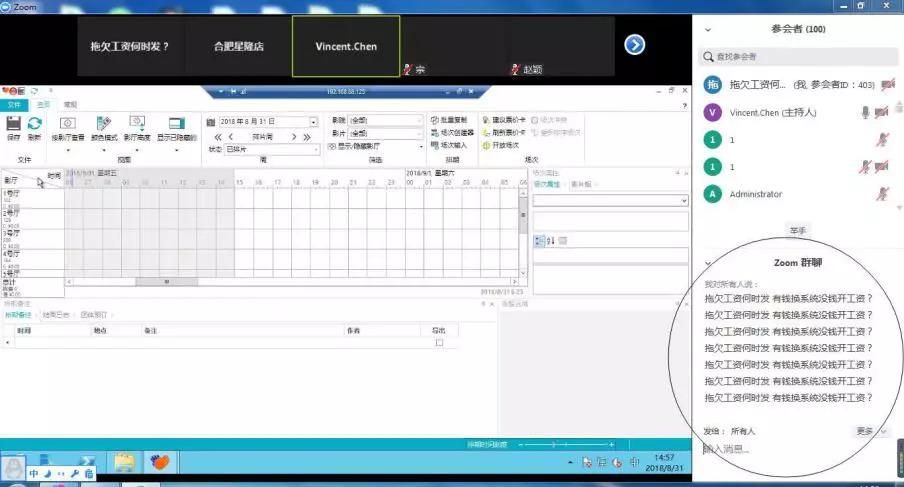Click the calendar icon beside the date field

pos(211,122)
